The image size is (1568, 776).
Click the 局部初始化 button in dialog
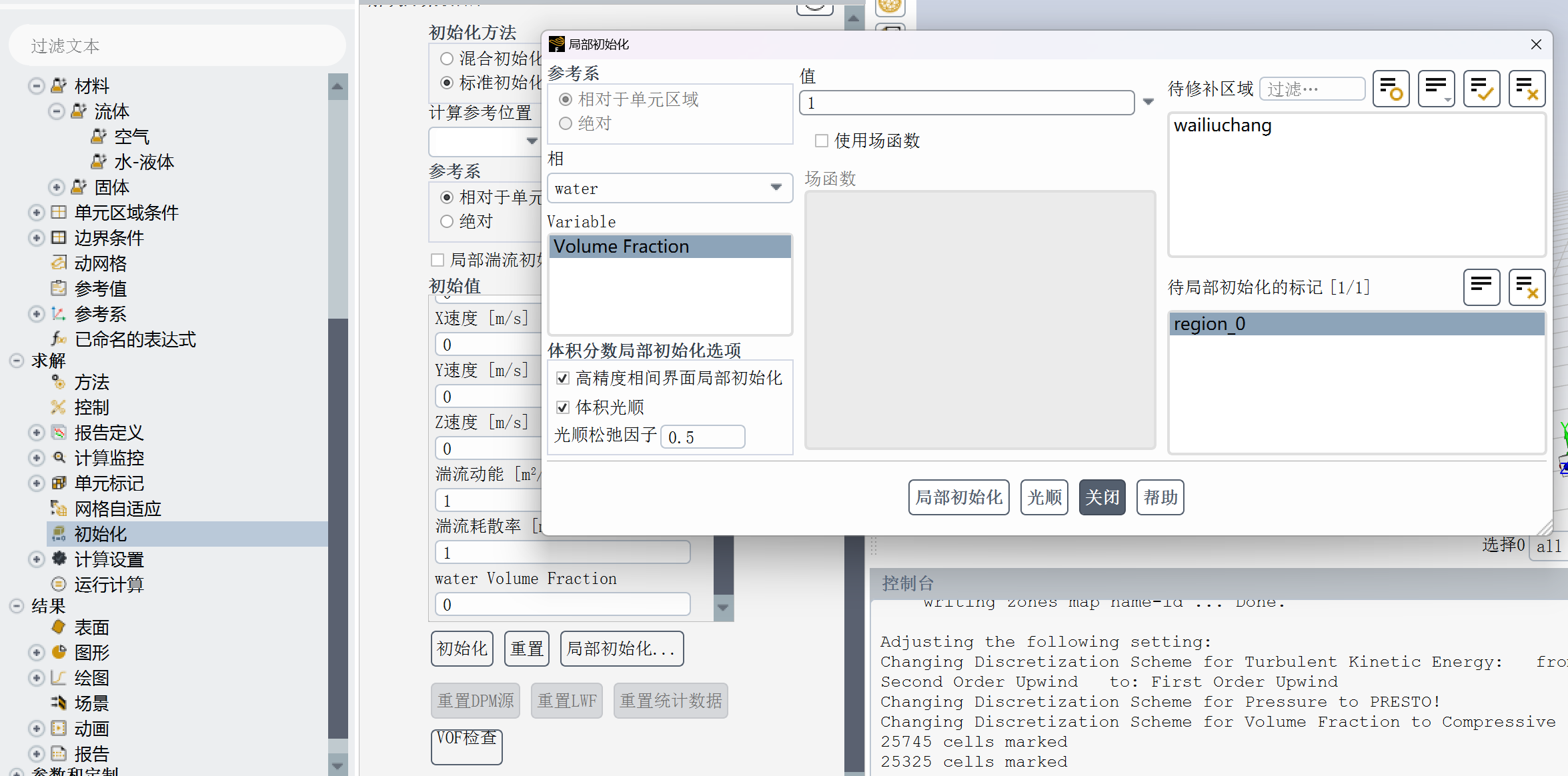(x=958, y=497)
